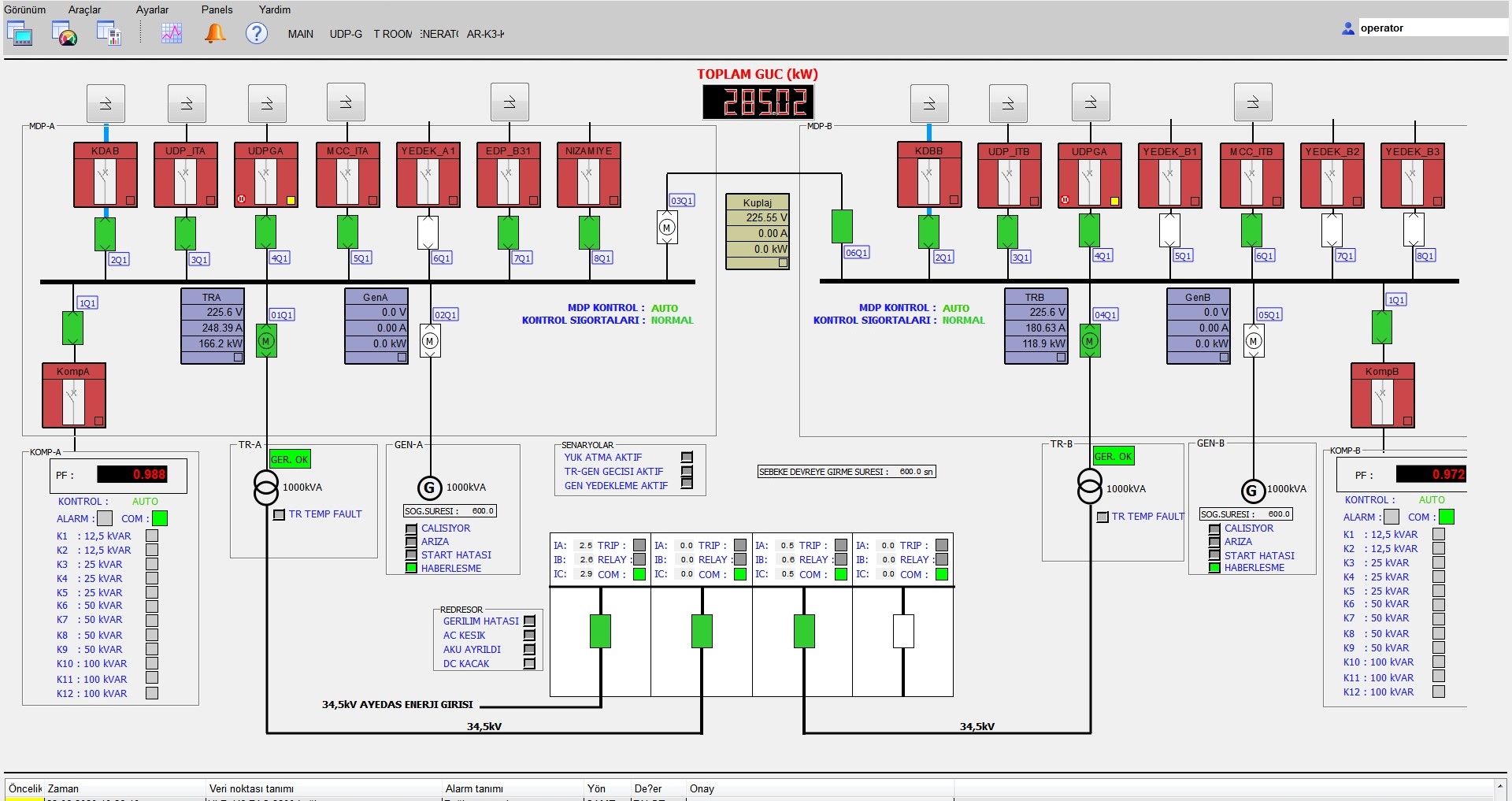1512x801 pixels.
Task: Click the arrow button above EDP_B31
Action: pyautogui.click(x=509, y=102)
